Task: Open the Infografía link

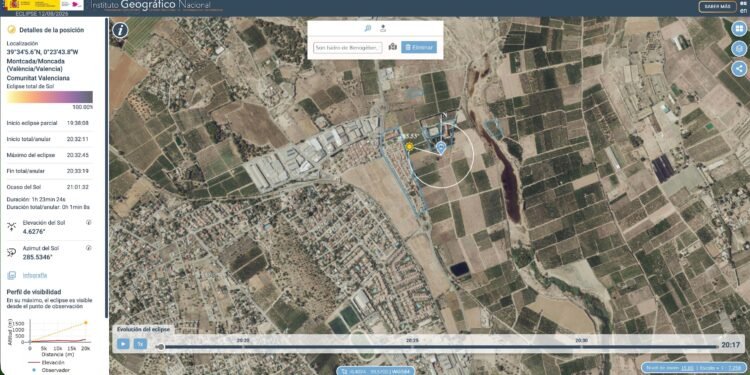Action: point(35,275)
